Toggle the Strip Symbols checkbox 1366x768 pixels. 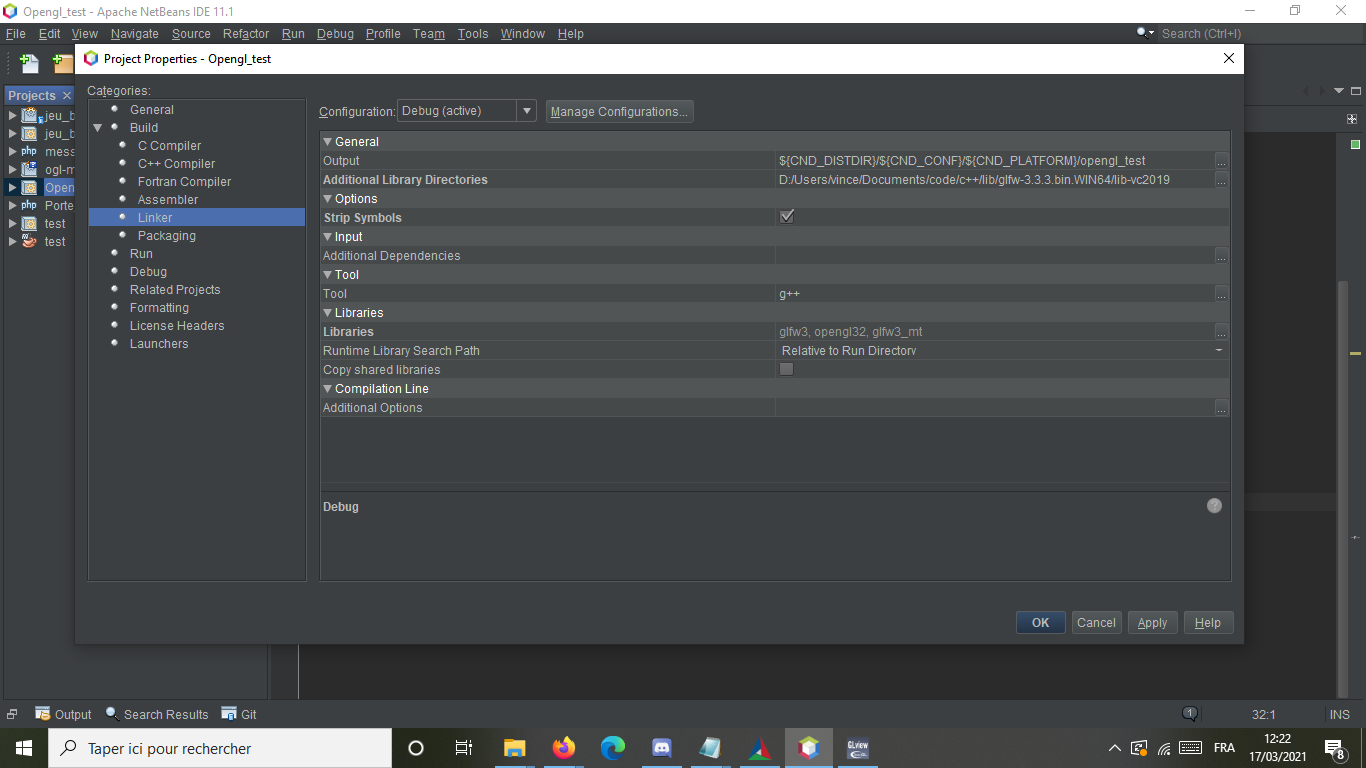787,217
